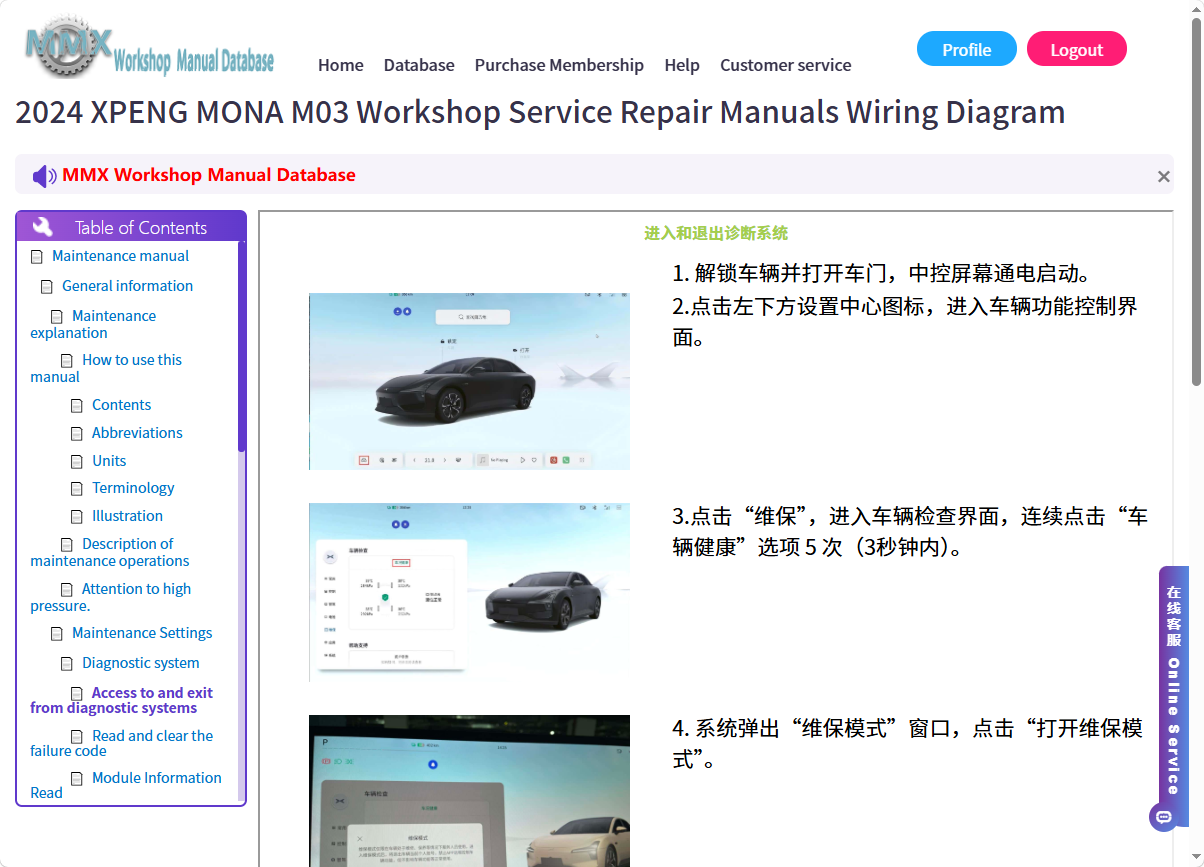Image resolution: width=1204 pixels, height=867 pixels.
Task: Click document icon beside Description of maintenance operations
Action: click(67, 545)
